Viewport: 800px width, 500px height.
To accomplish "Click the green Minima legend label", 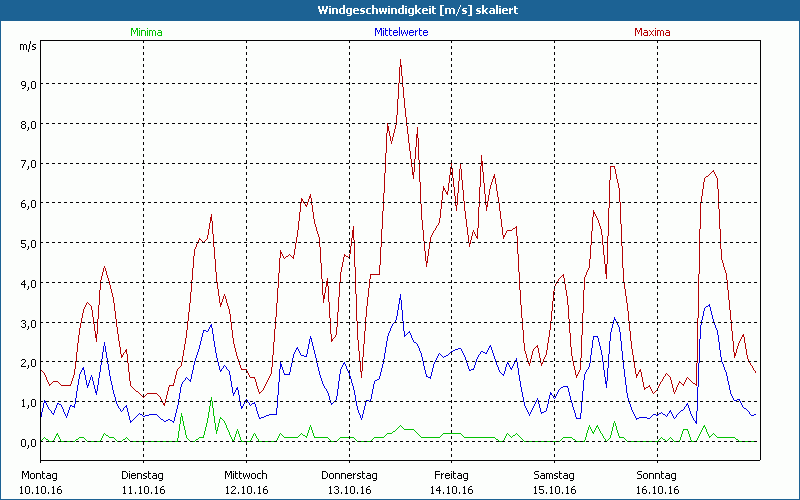I will (146, 32).
